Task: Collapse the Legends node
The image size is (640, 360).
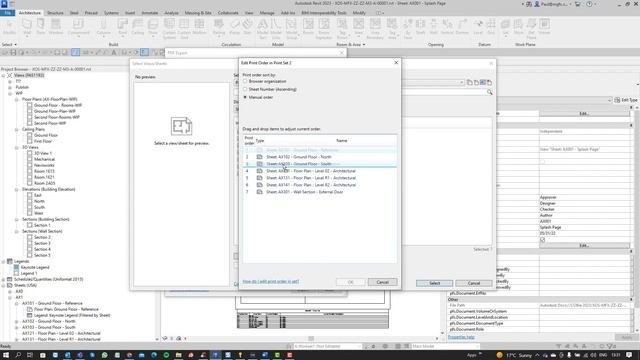Action: pyautogui.click(x=4, y=261)
